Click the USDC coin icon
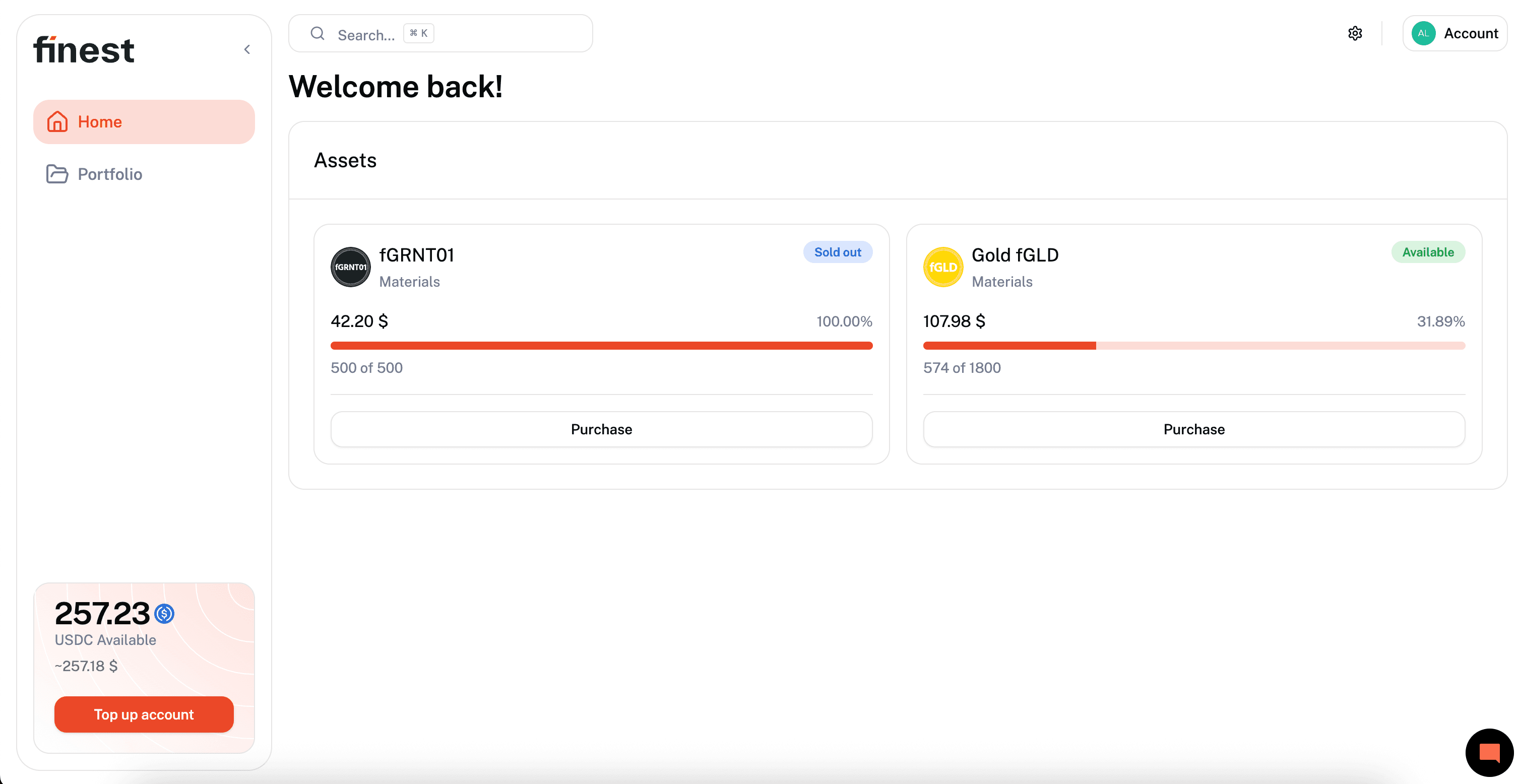Screen dimensions: 1518x784 (x=164, y=614)
